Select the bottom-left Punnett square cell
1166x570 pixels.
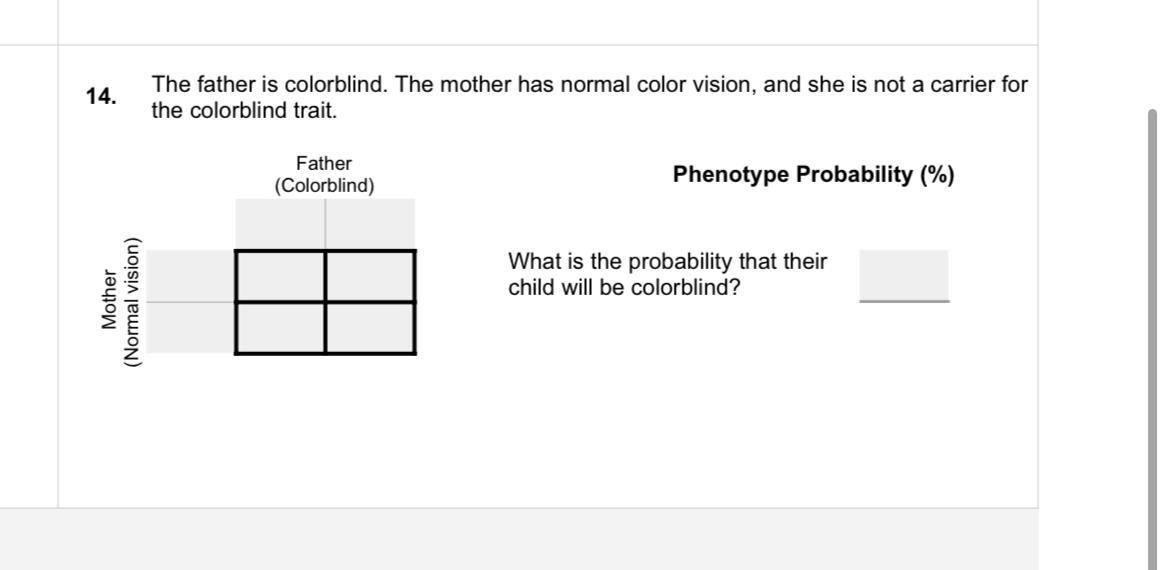click(x=280, y=328)
